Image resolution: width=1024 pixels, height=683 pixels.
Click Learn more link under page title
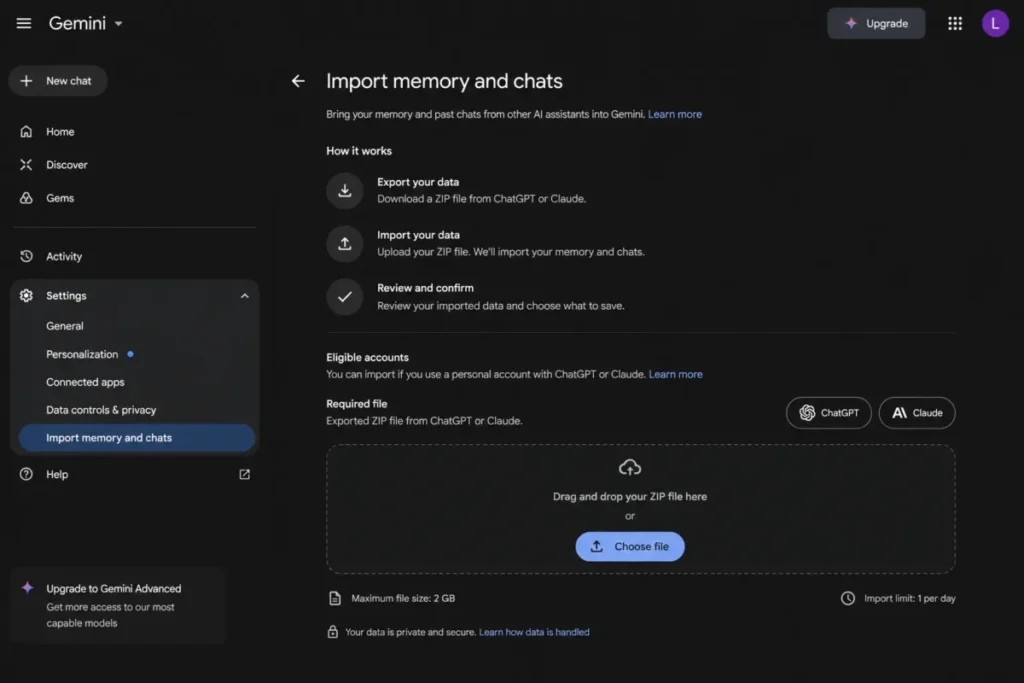click(x=675, y=114)
